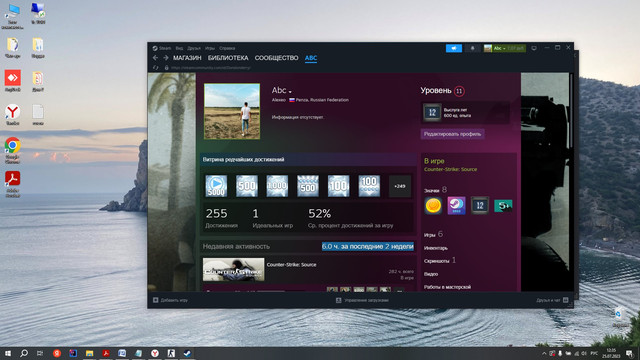Click Редактировать профиль button

452,134
